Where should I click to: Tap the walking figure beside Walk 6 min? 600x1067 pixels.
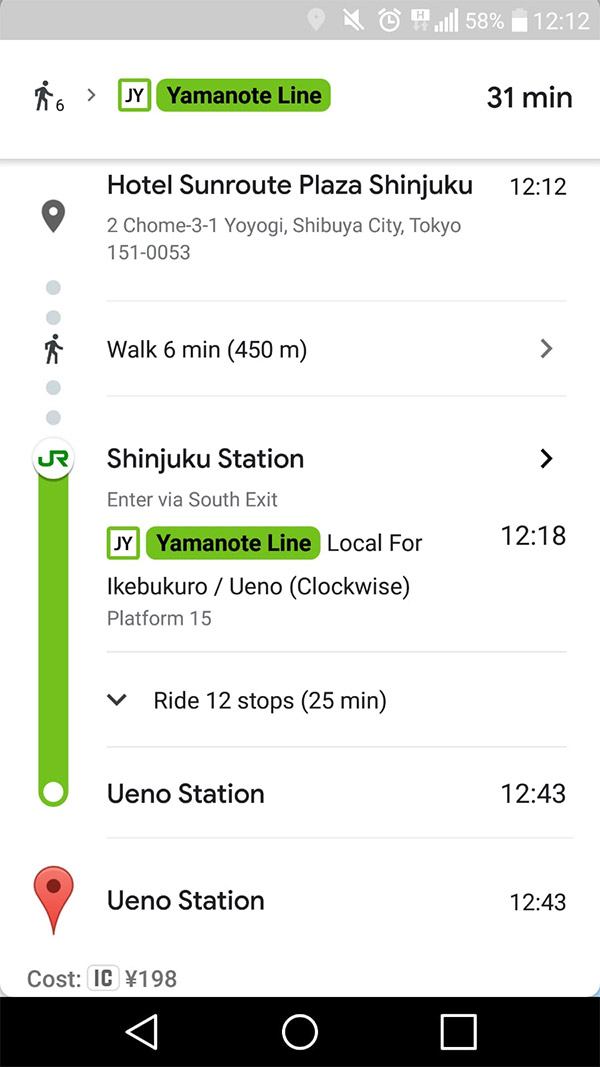coord(53,349)
